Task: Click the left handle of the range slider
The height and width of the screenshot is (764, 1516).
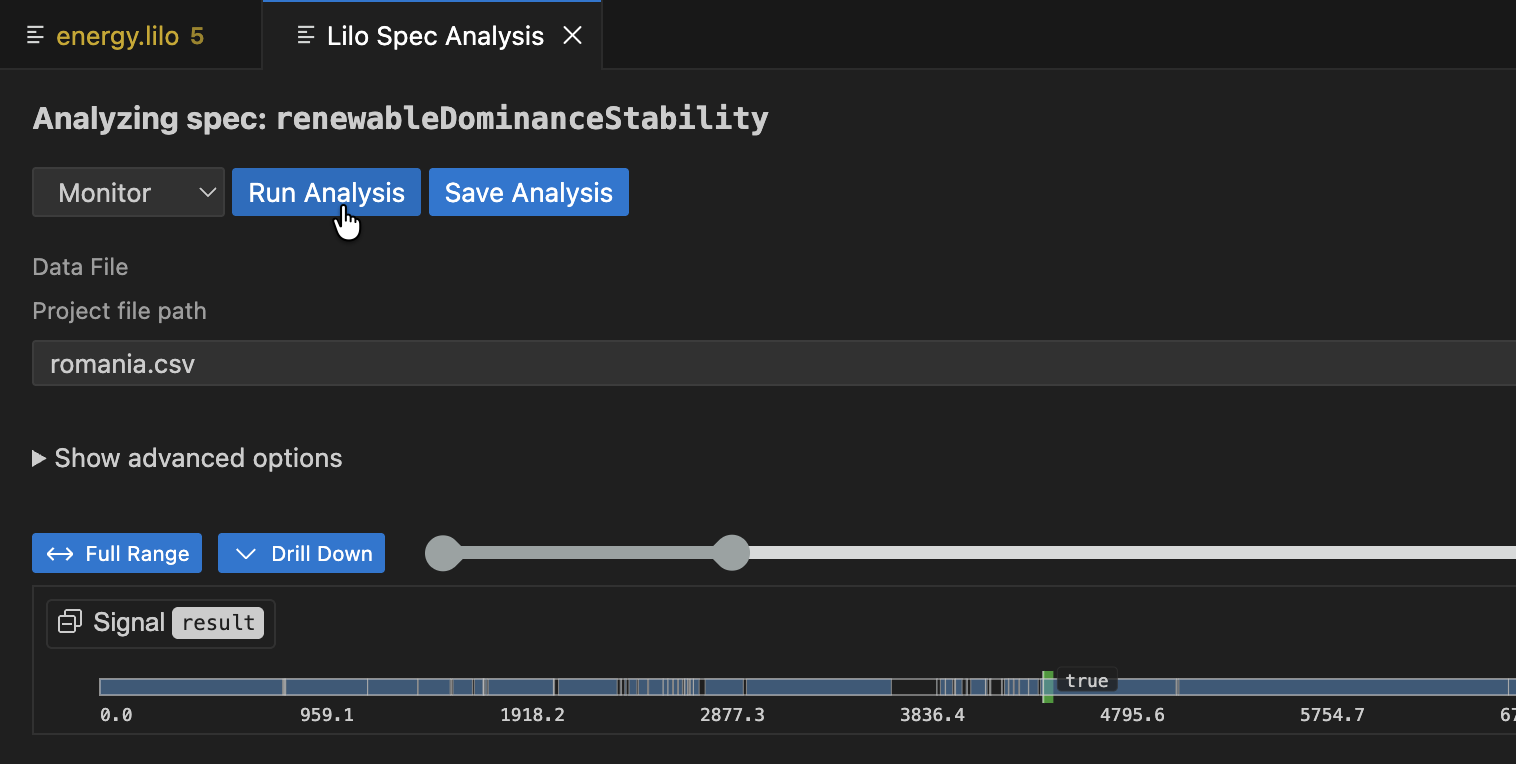Action: point(443,553)
